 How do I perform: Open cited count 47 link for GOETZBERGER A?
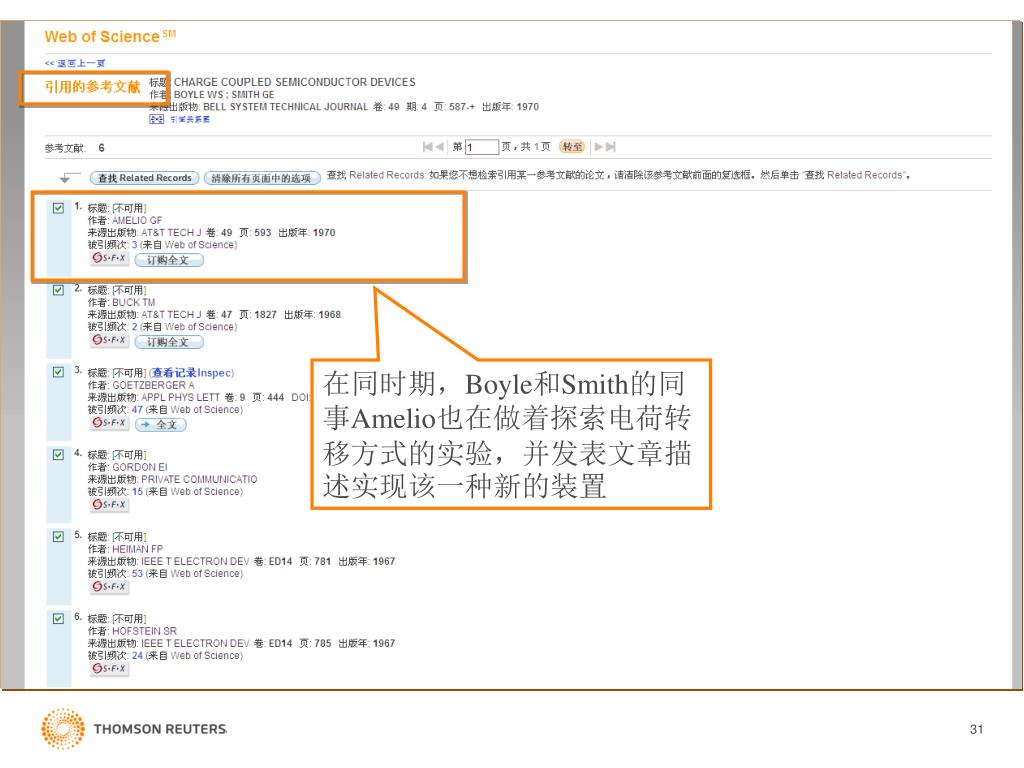point(137,410)
